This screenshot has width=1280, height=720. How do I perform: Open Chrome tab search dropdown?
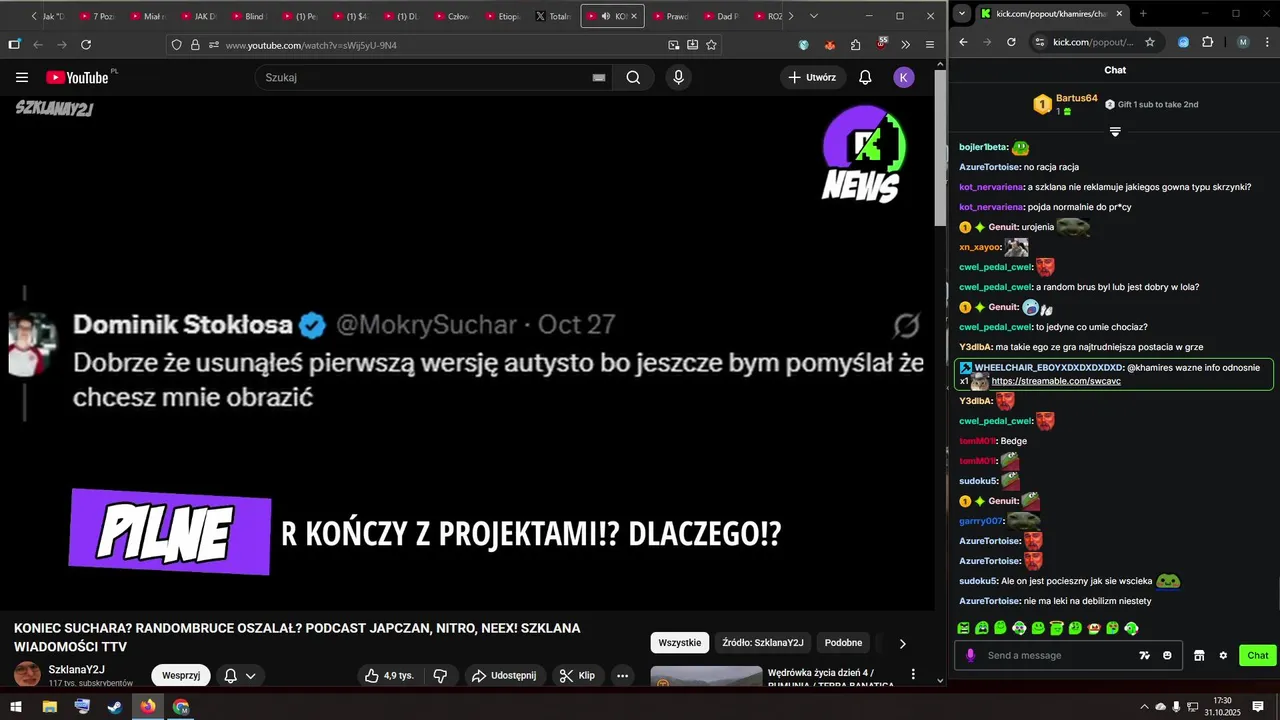coord(962,13)
